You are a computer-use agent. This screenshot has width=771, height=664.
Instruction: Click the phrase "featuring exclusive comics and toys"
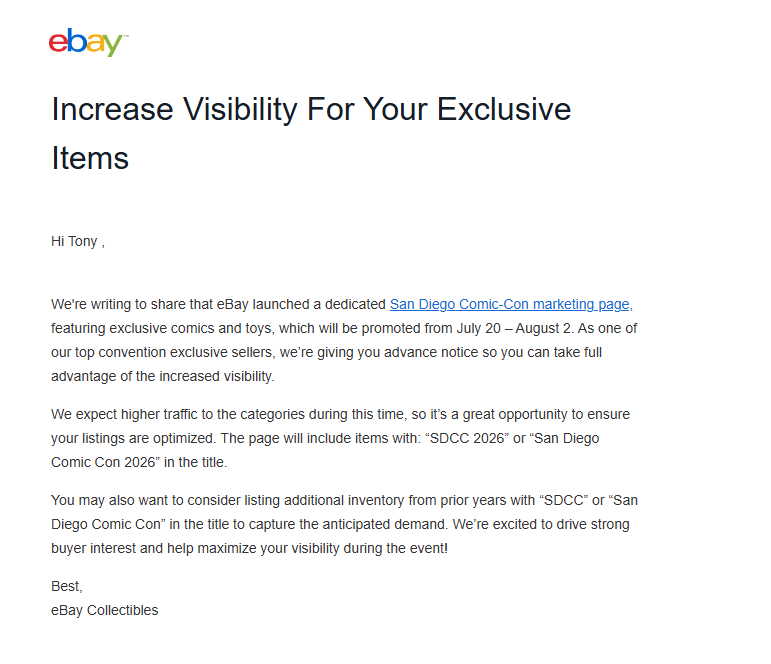pos(161,329)
